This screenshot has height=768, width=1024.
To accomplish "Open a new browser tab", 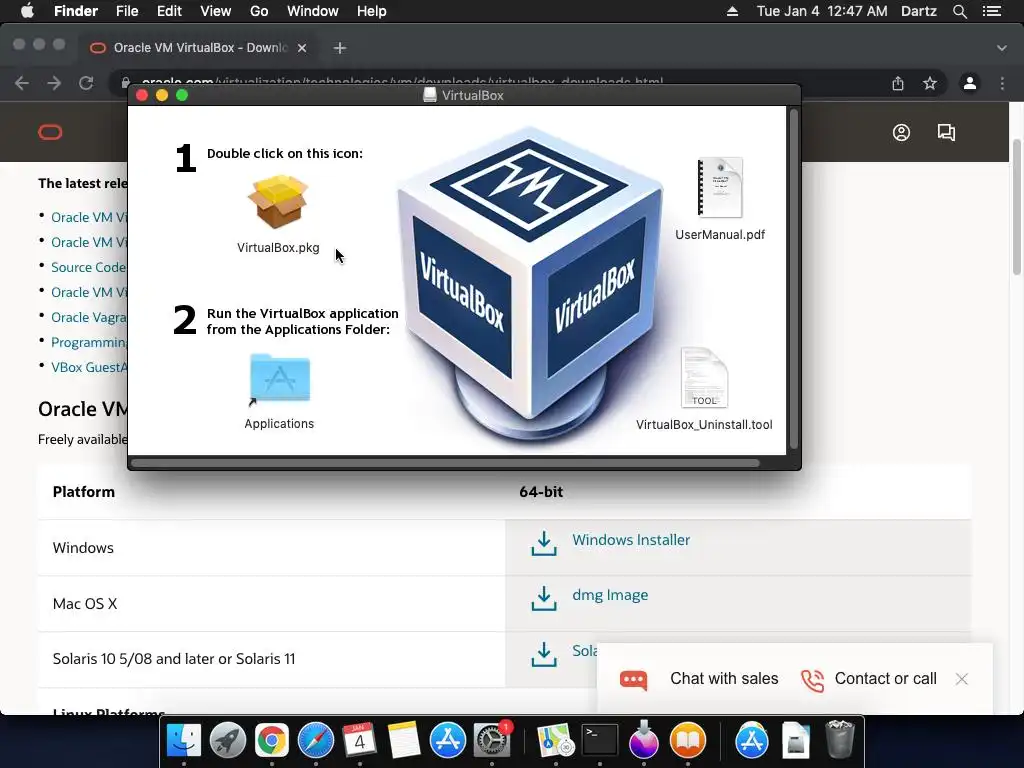I will click(340, 48).
